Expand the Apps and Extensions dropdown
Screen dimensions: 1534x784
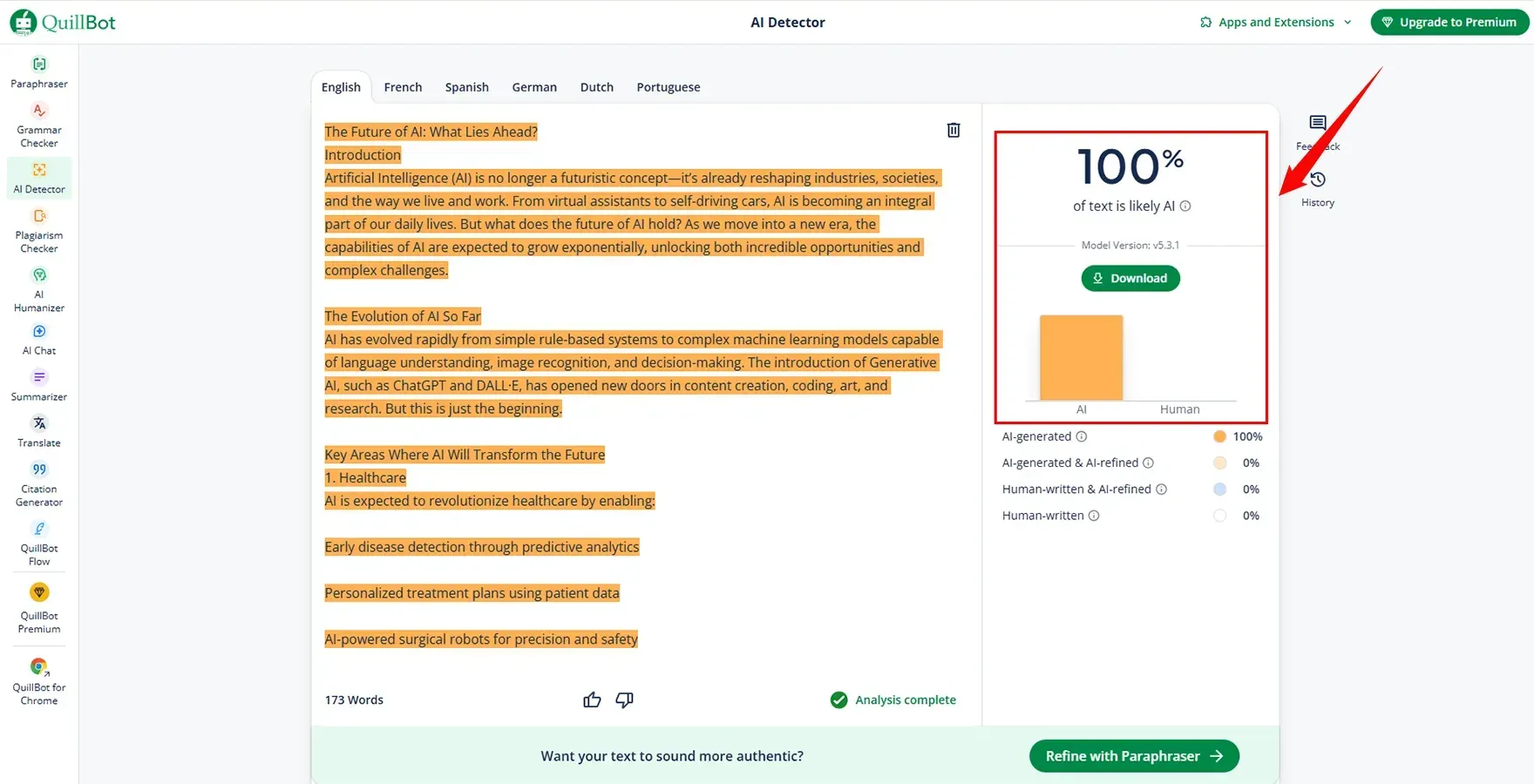(1275, 22)
